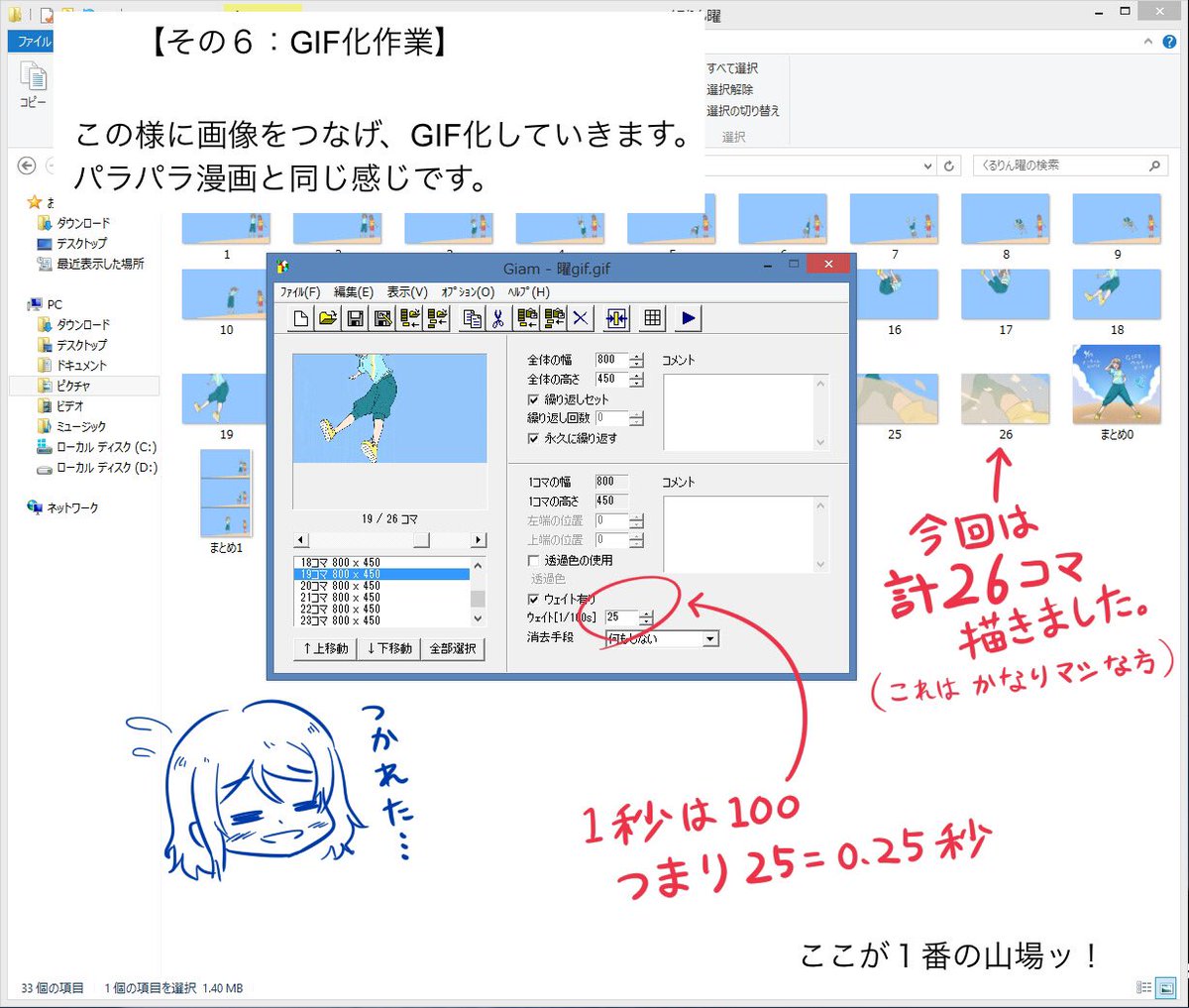Image resolution: width=1189 pixels, height=1008 pixels.
Task: Open the ファイル tab in Explorer
Action: [34, 42]
